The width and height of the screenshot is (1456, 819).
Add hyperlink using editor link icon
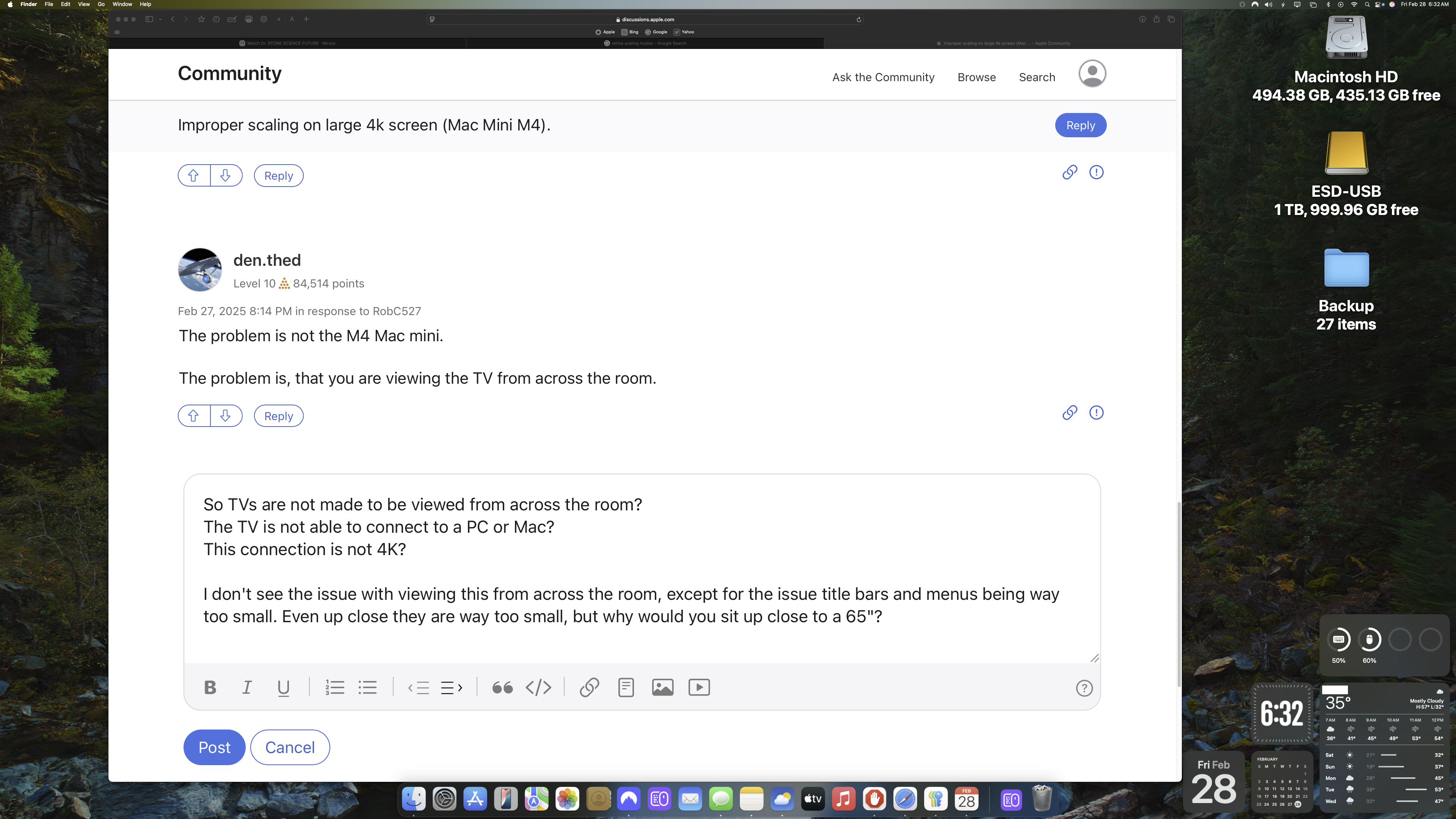click(589, 687)
